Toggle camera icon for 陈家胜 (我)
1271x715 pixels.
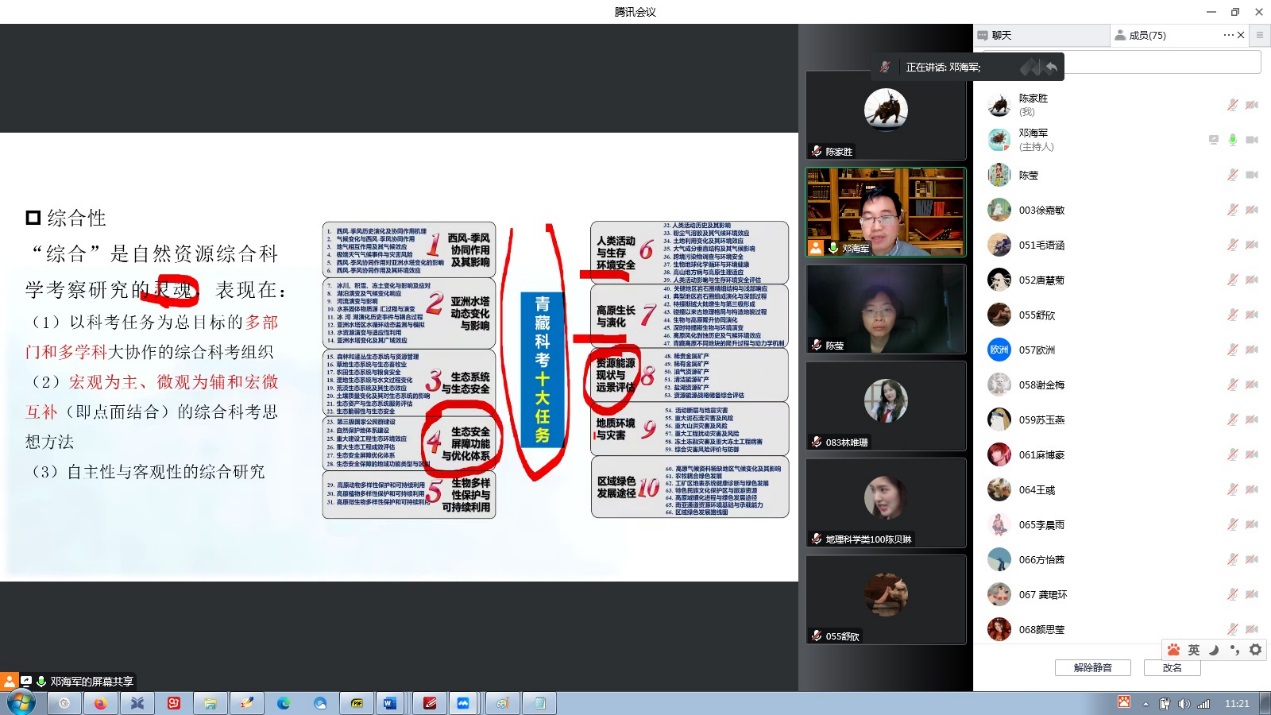1251,105
